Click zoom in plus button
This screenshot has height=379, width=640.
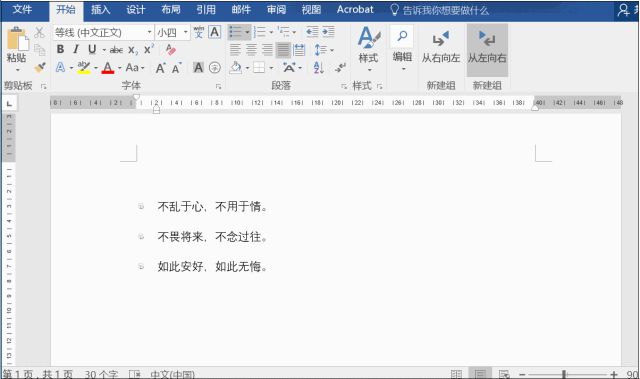coord(613,374)
